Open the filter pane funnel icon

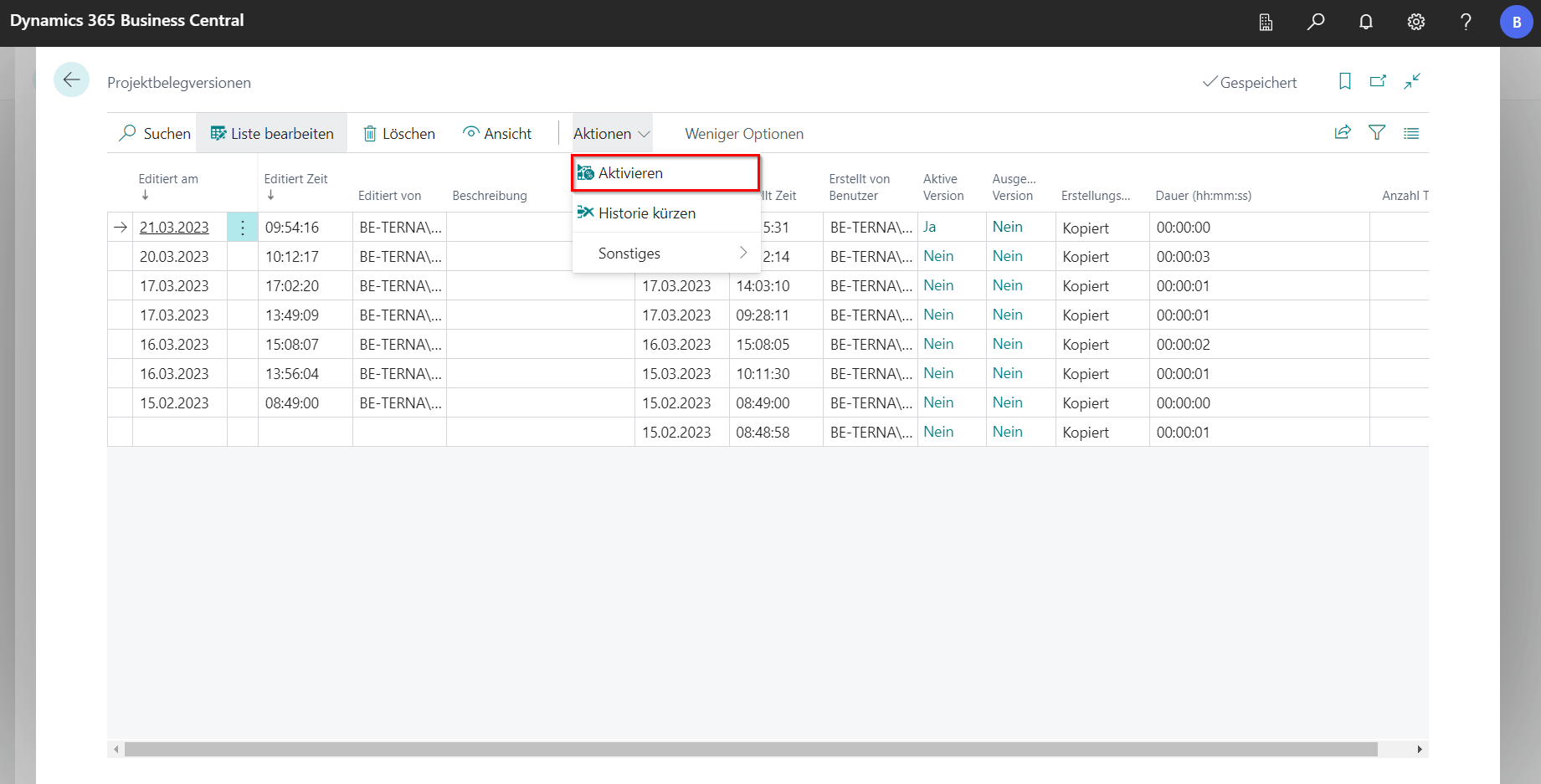click(1377, 132)
